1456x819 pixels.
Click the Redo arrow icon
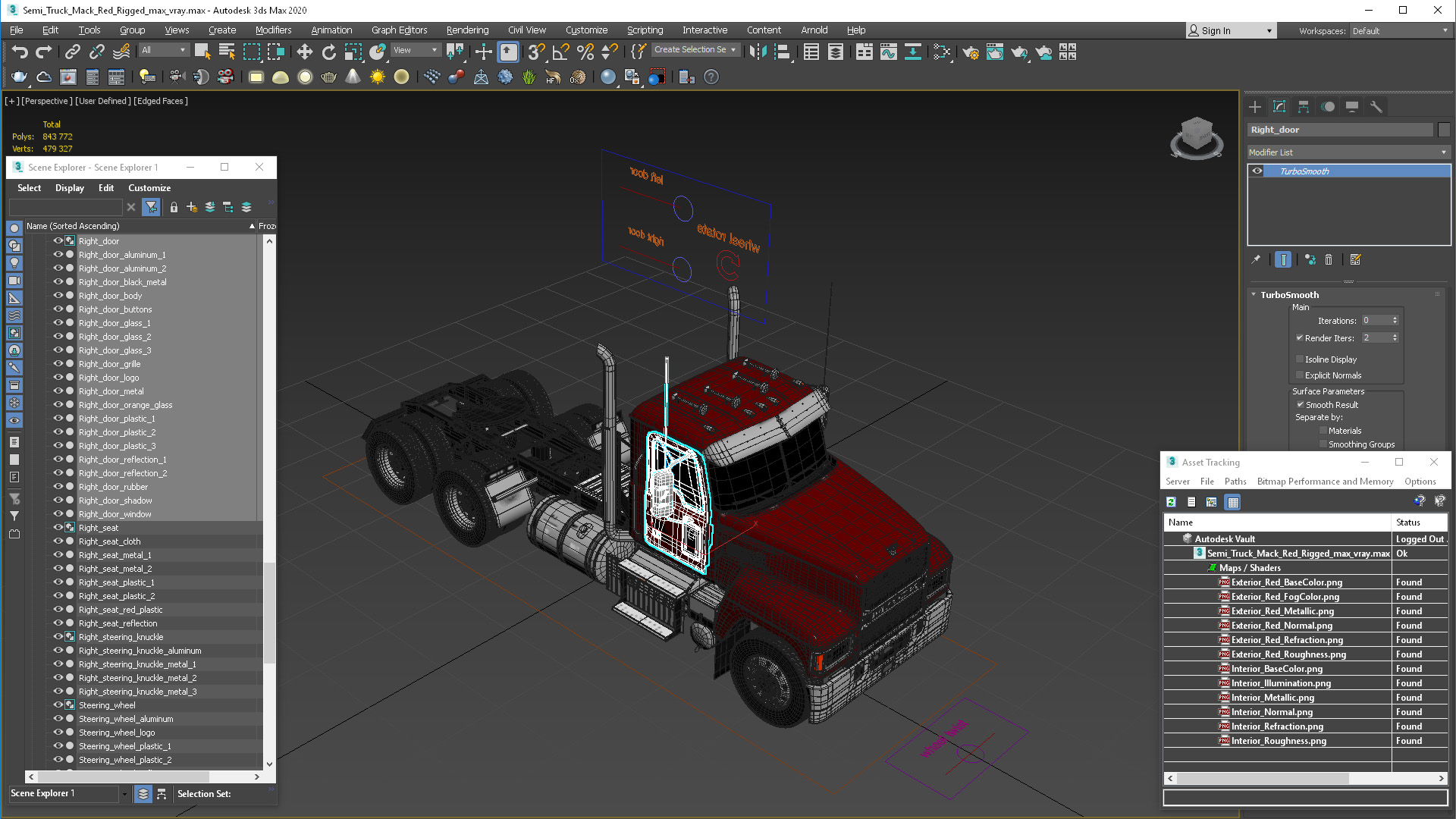click(44, 52)
